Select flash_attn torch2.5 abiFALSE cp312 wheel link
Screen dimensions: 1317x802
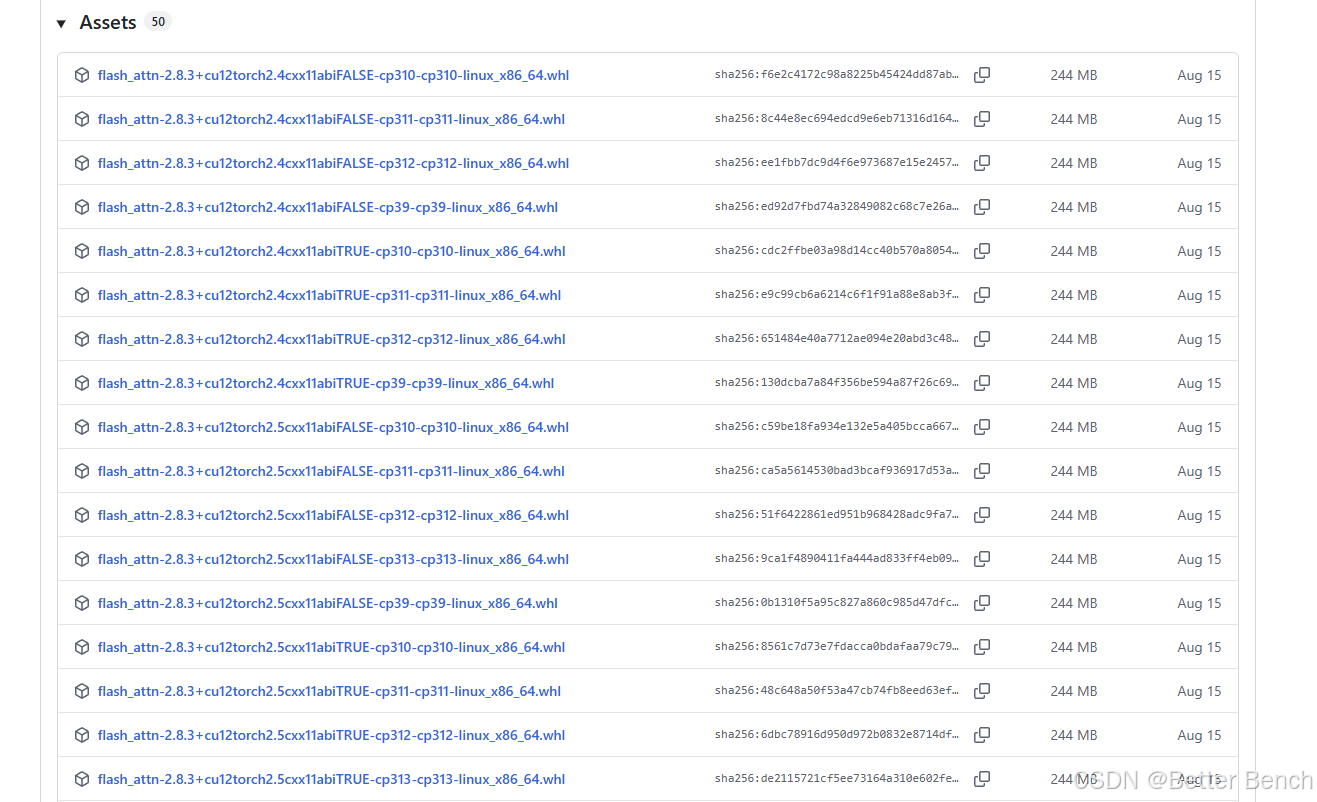click(333, 515)
